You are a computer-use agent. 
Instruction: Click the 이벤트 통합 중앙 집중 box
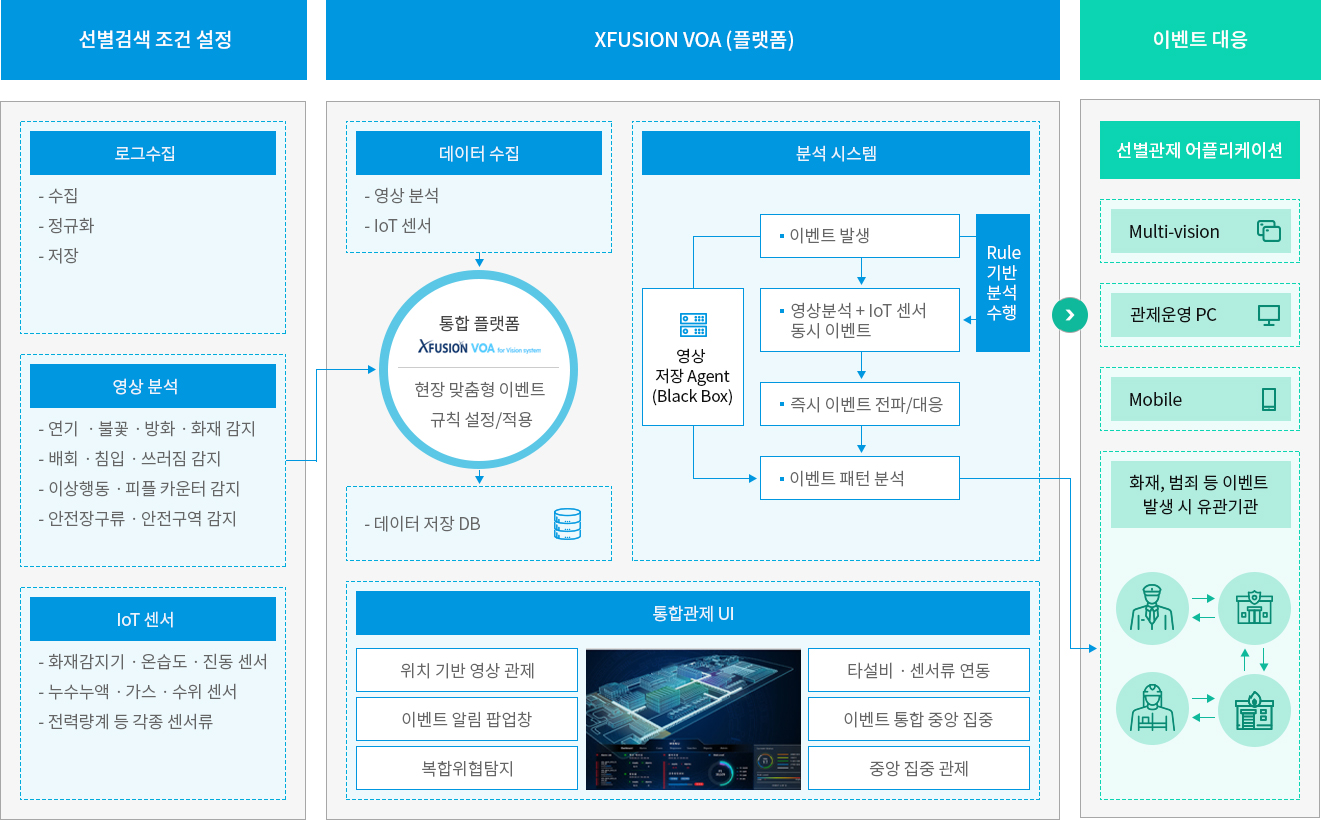[x=919, y=719]
